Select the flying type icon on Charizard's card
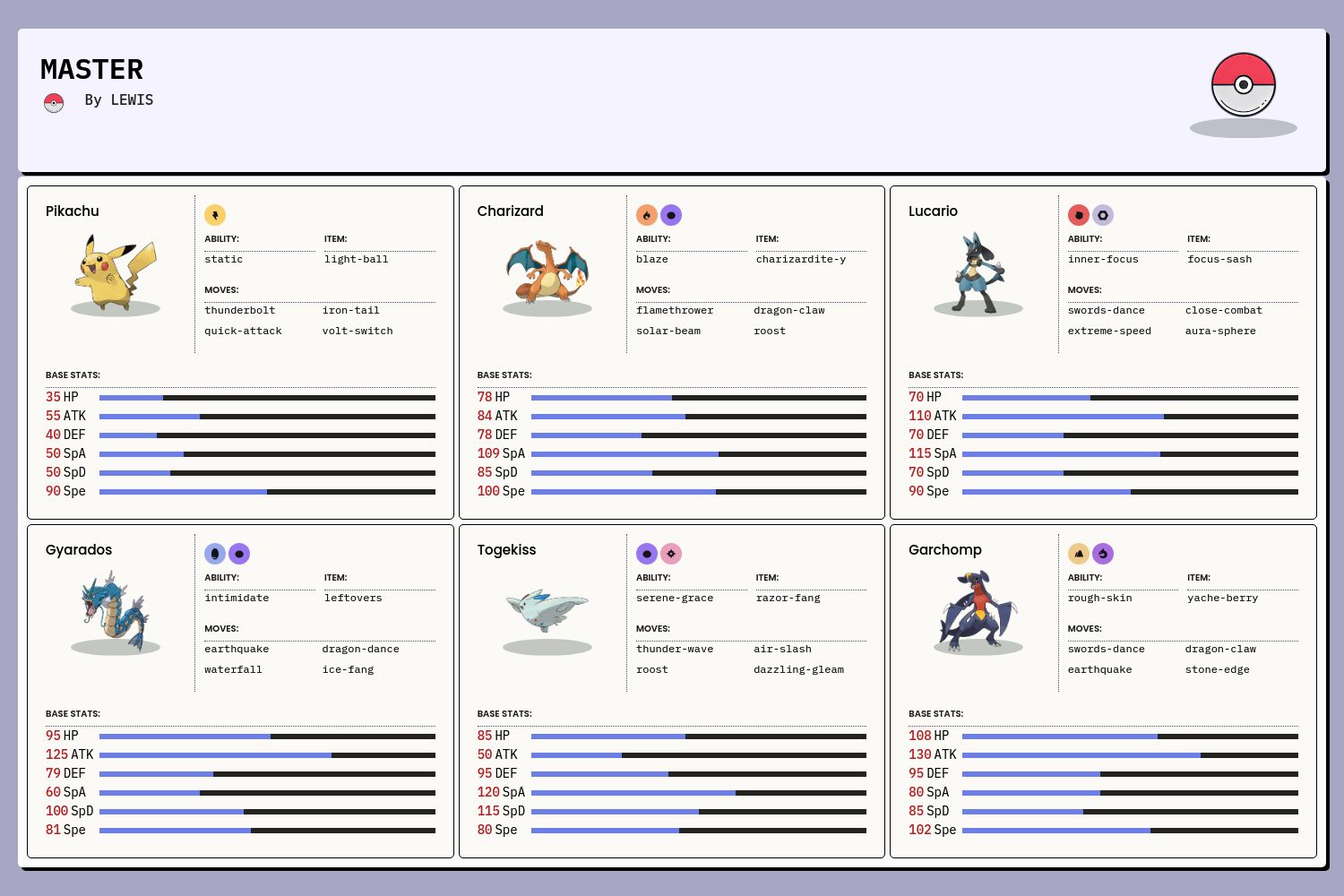 [671, 215]
